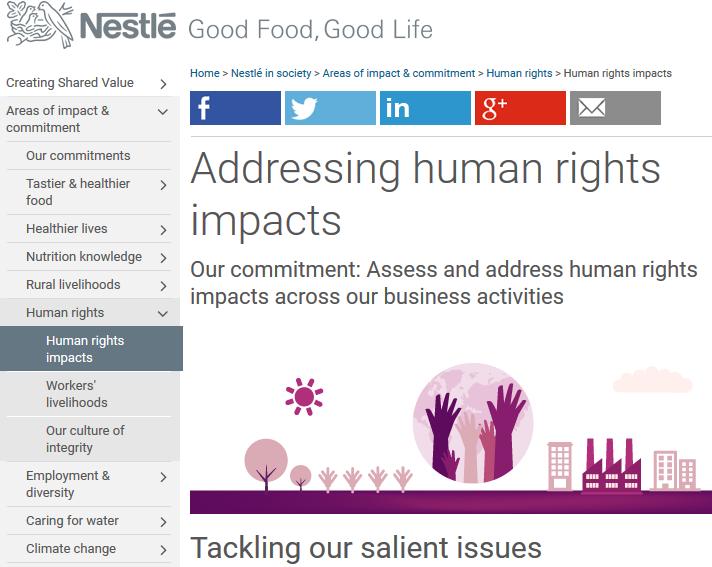
Task: Click the raised hands globe illustration
Action: (473, 423)
